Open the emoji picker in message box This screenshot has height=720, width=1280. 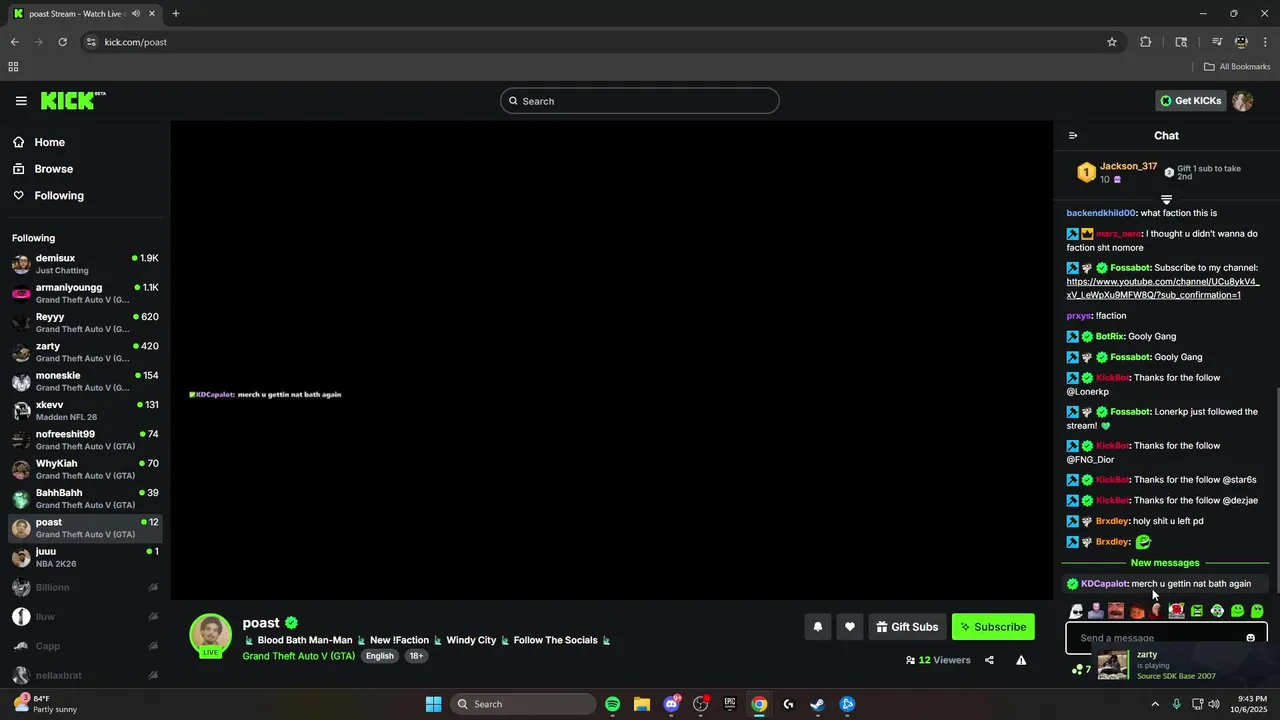(x=1250, y=638)
